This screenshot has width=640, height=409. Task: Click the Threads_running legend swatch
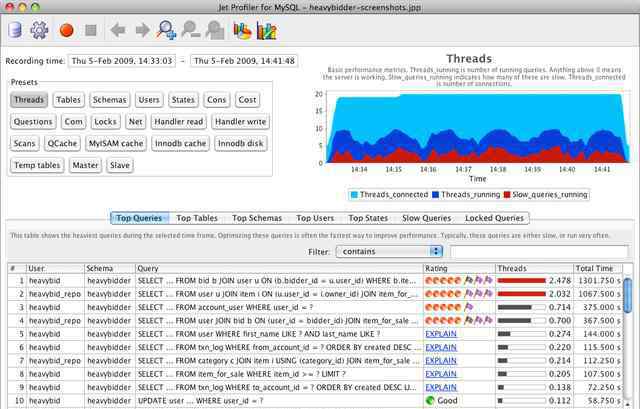click(x=435, y=195)
